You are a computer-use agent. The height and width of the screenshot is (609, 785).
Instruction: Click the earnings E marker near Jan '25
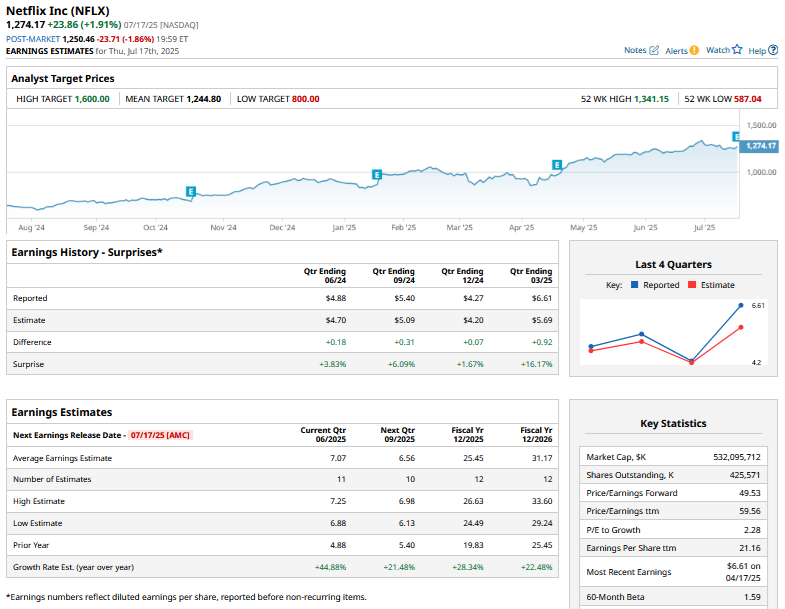pos(376,174)
